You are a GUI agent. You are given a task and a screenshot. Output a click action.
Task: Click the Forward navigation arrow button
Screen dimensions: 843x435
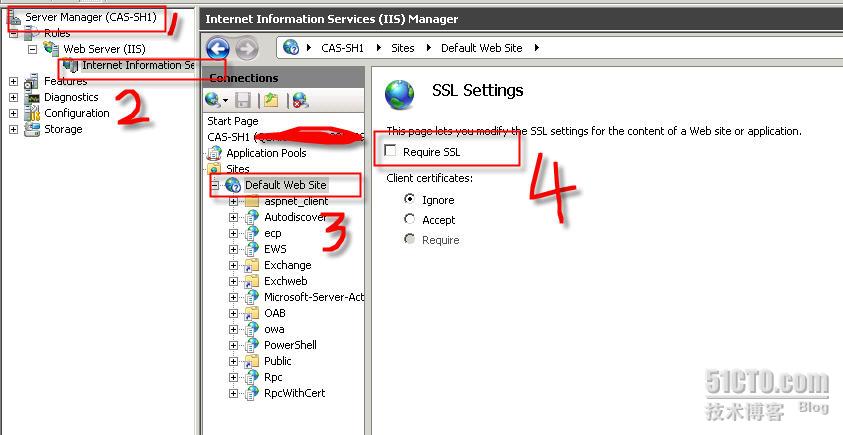[x=247, y=48]
